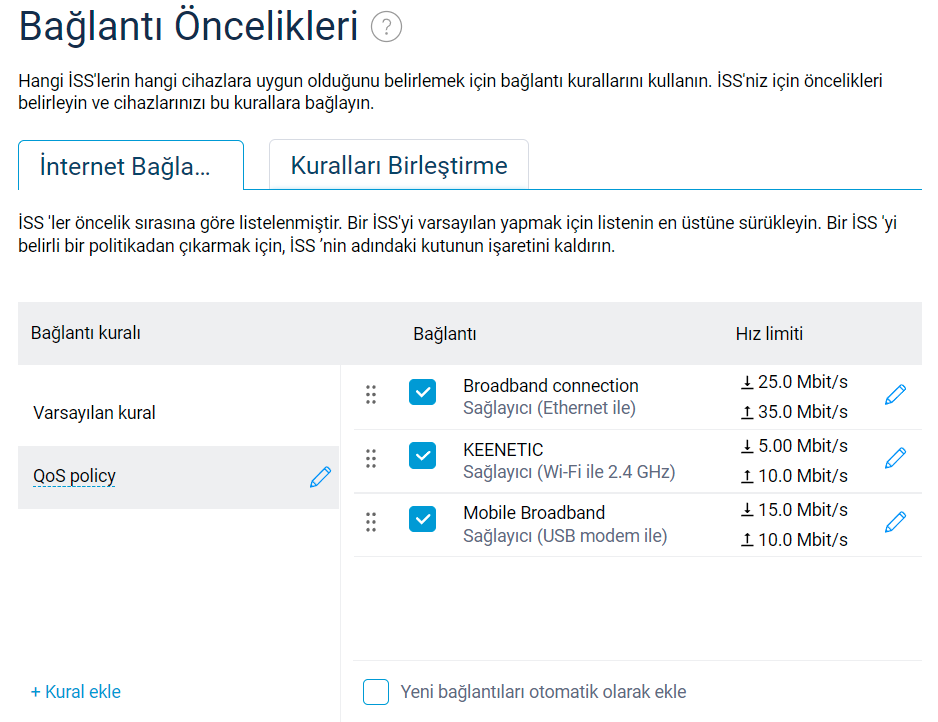The image size is (938, 722).
Task: Edit the QoS policy name pencil icon
Action: pos(320,477)
